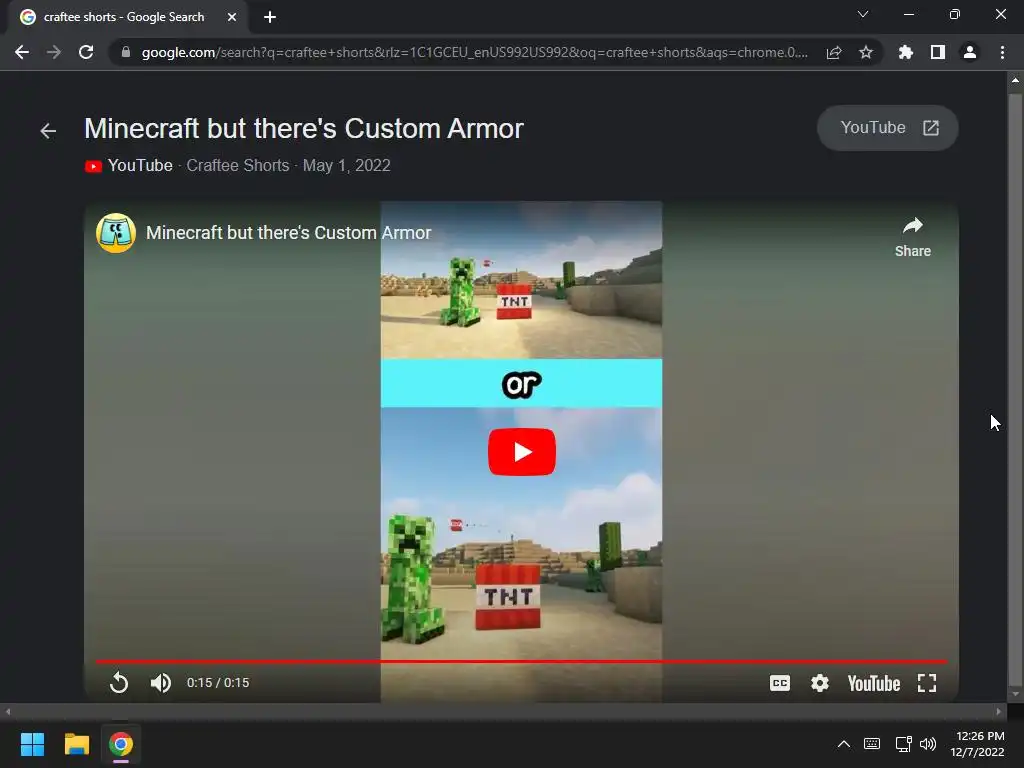The width and height of the screenshot is (1024, 768).
Task: Open tab search chevron in title bar
Action: pyautogui.click(x=863, y=14)
